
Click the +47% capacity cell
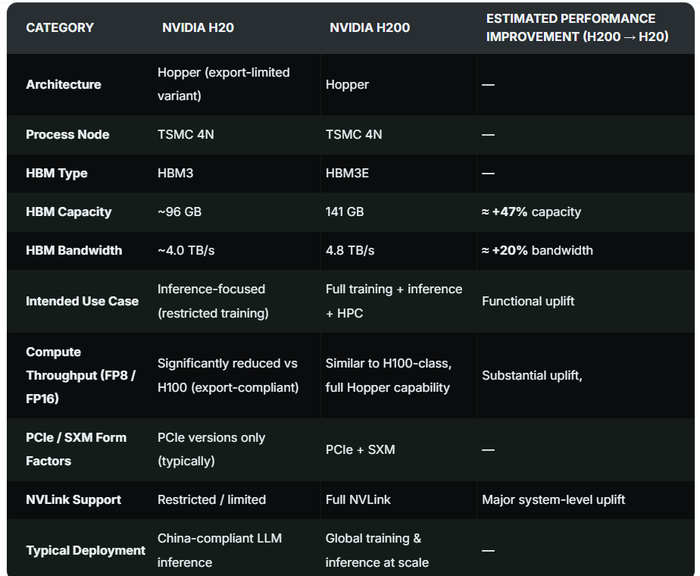pos(531,212)
